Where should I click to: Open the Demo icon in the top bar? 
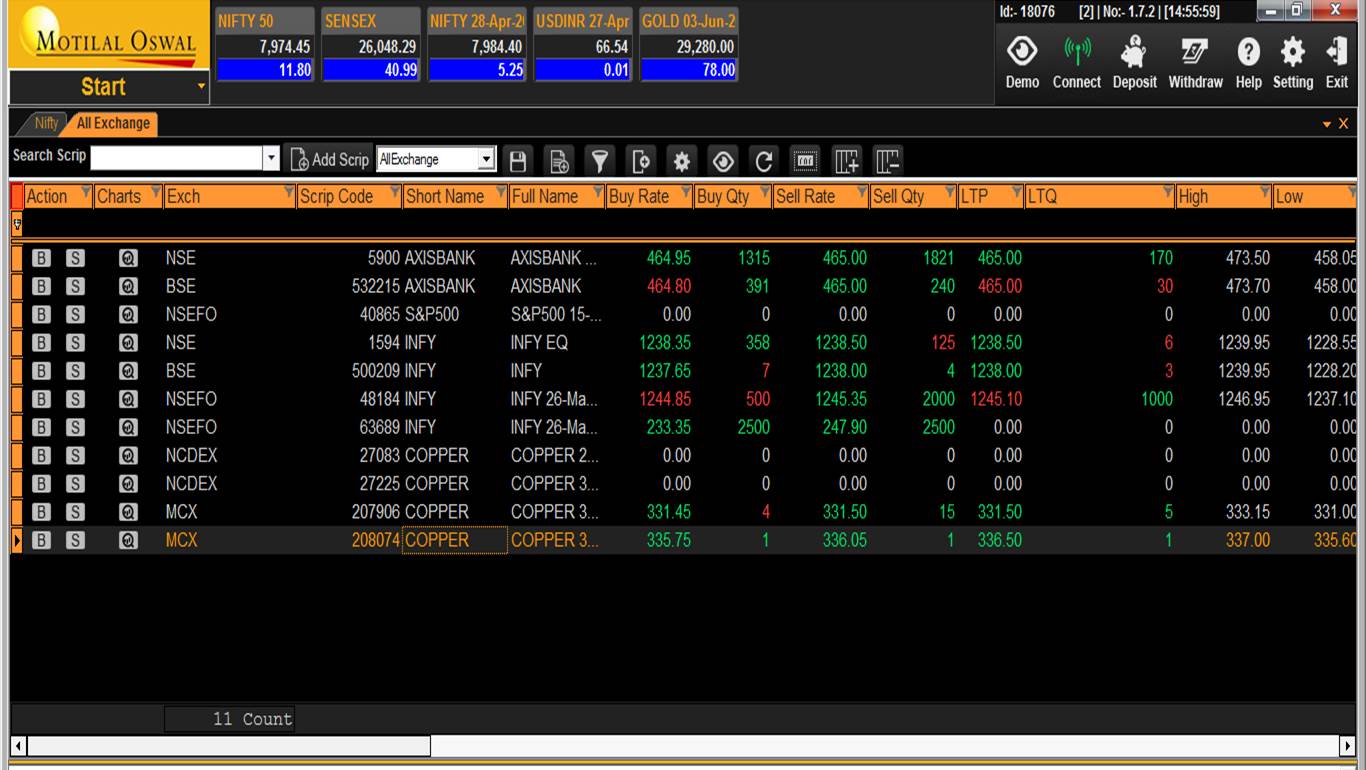click(x=1022, y=61)
